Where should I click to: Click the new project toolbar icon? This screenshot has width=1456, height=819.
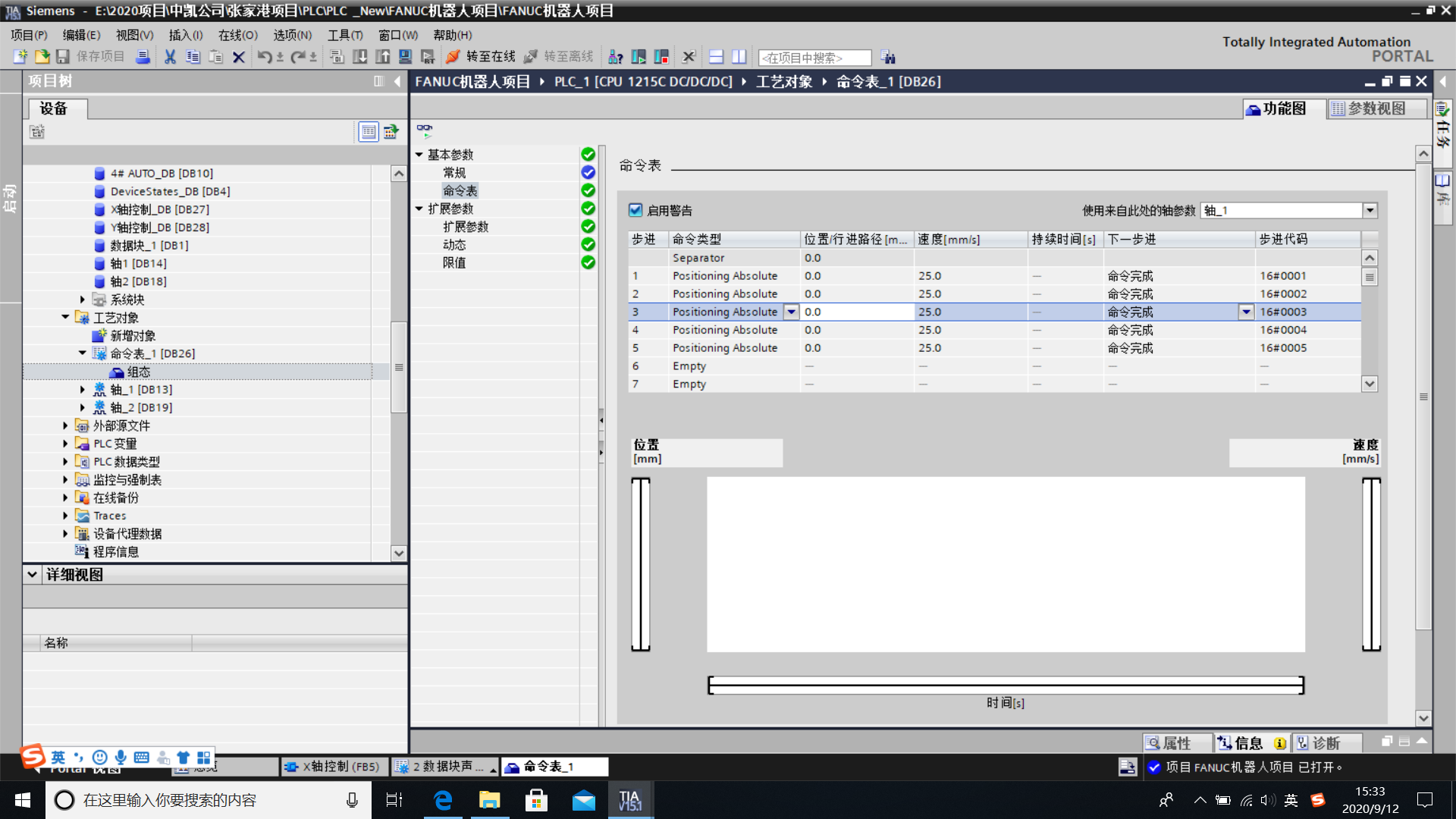[x=20, y=57]
